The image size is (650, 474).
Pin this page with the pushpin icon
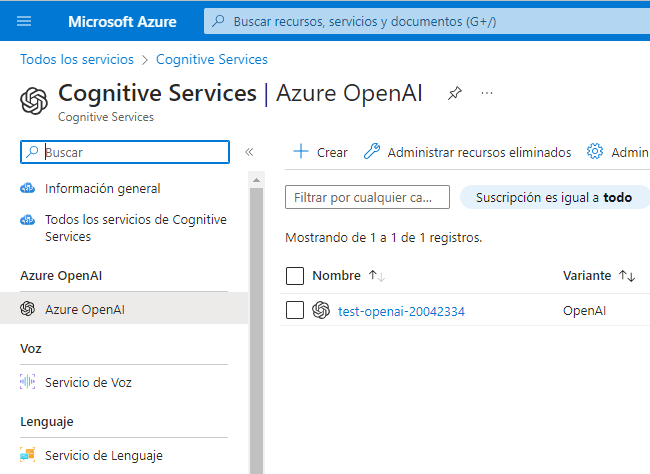454,93
